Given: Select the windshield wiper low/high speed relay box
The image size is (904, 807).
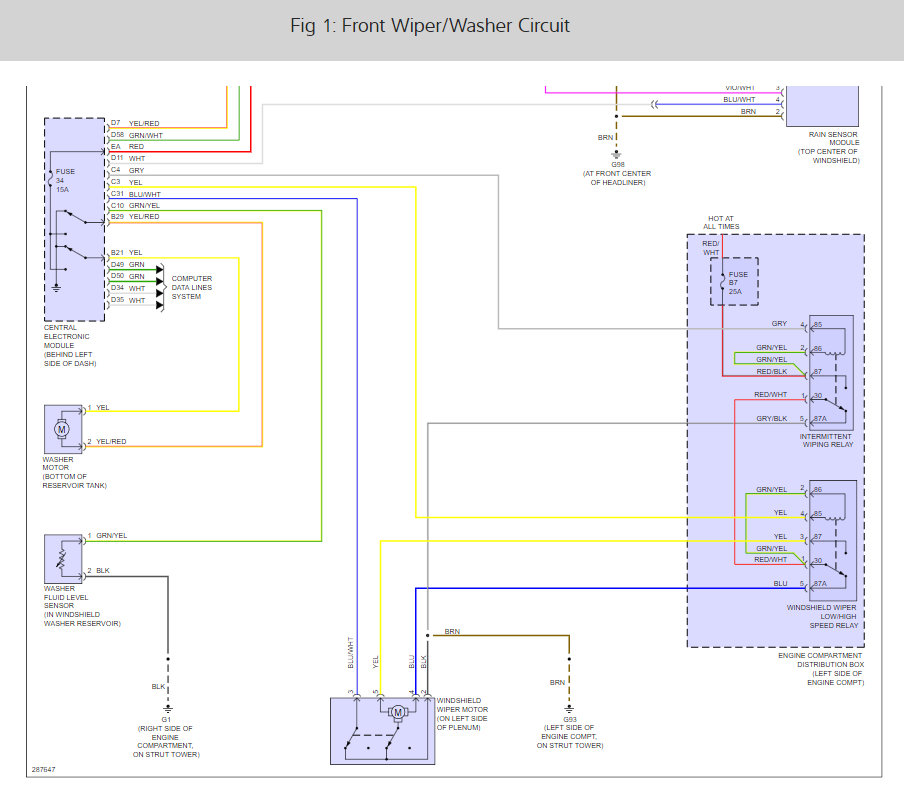Looking at the screenshot, I should click(x=833, y=540).
